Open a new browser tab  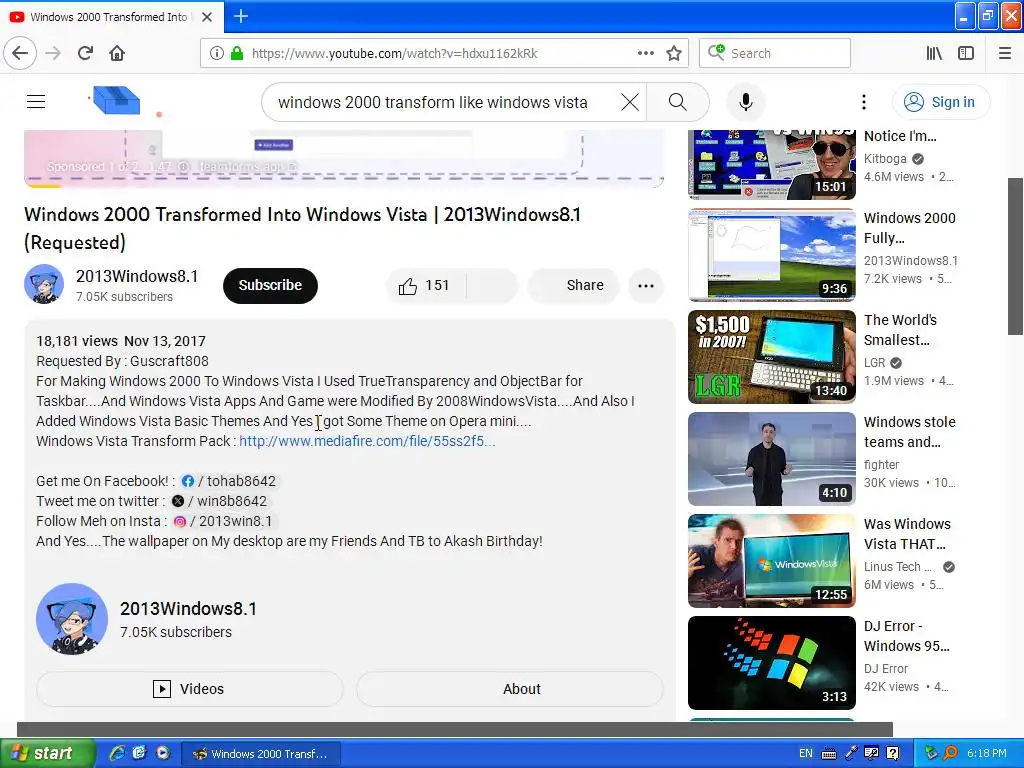coord(240,16)
